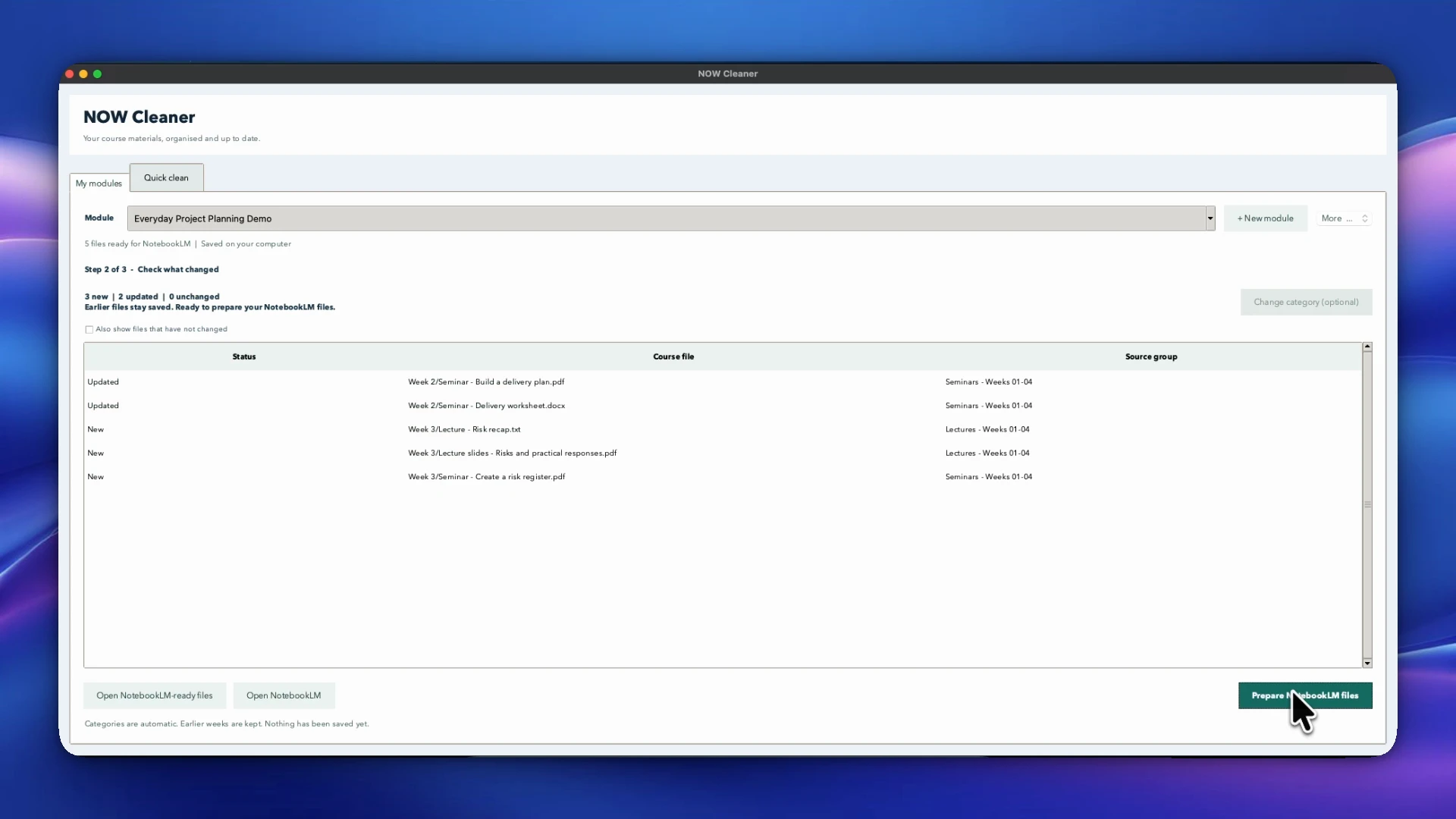Click Prepare NotebookLM files button
The image size is (1456, 819).
1305,695
